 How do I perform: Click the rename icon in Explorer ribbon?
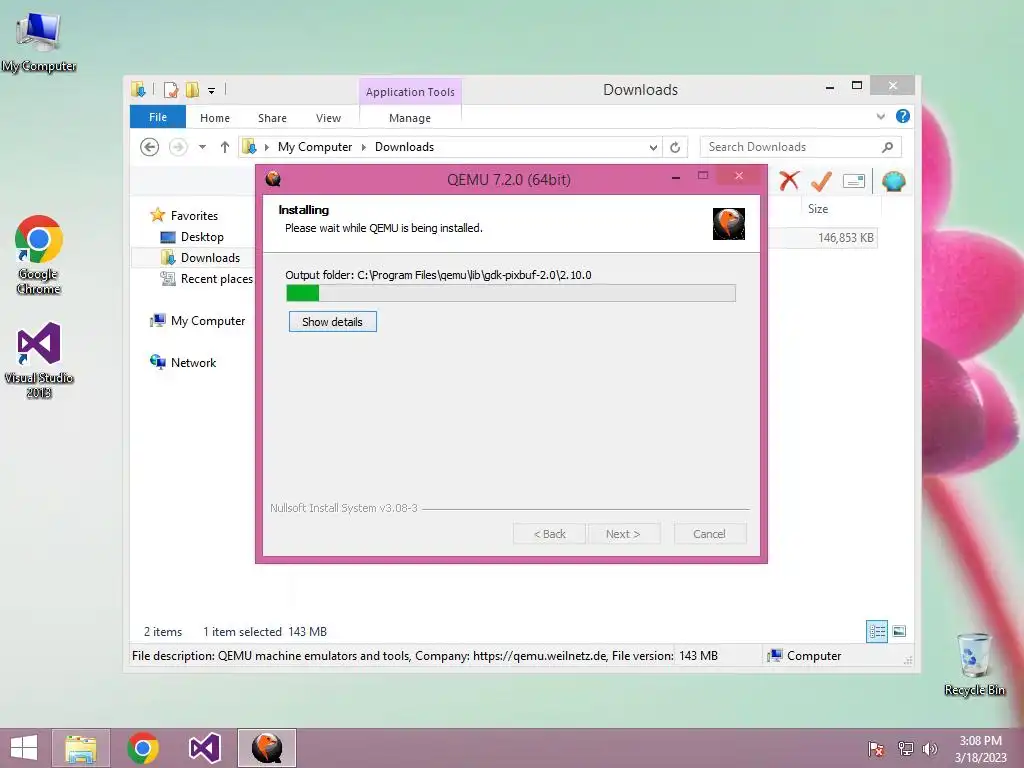click(x=854, y=181)
